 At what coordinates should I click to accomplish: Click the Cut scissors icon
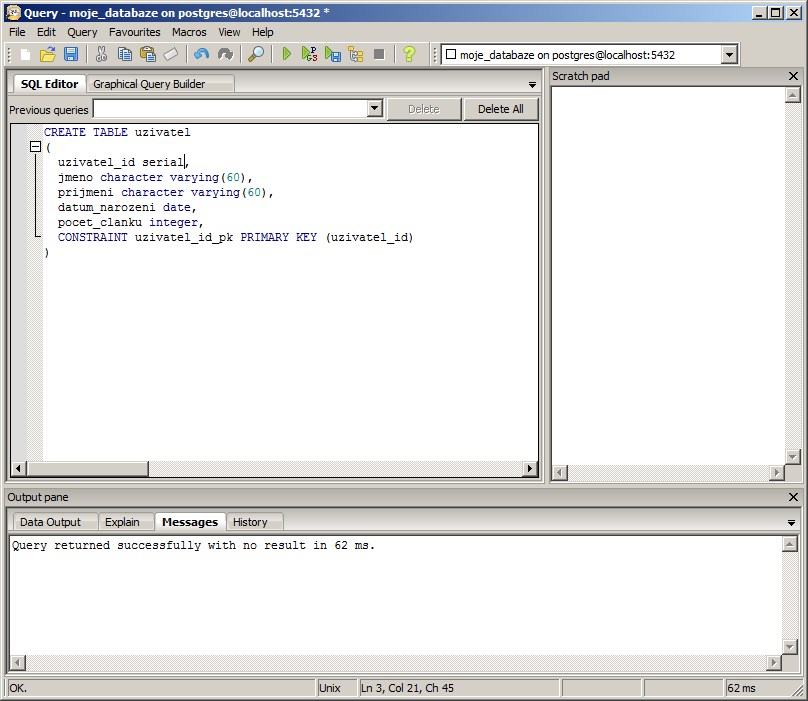click(101, 54)
